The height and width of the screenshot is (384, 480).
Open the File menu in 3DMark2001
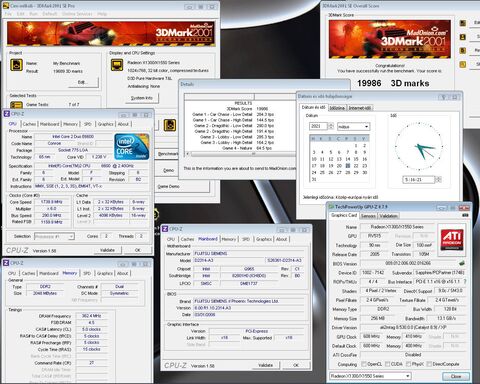(x=8, y=14)
